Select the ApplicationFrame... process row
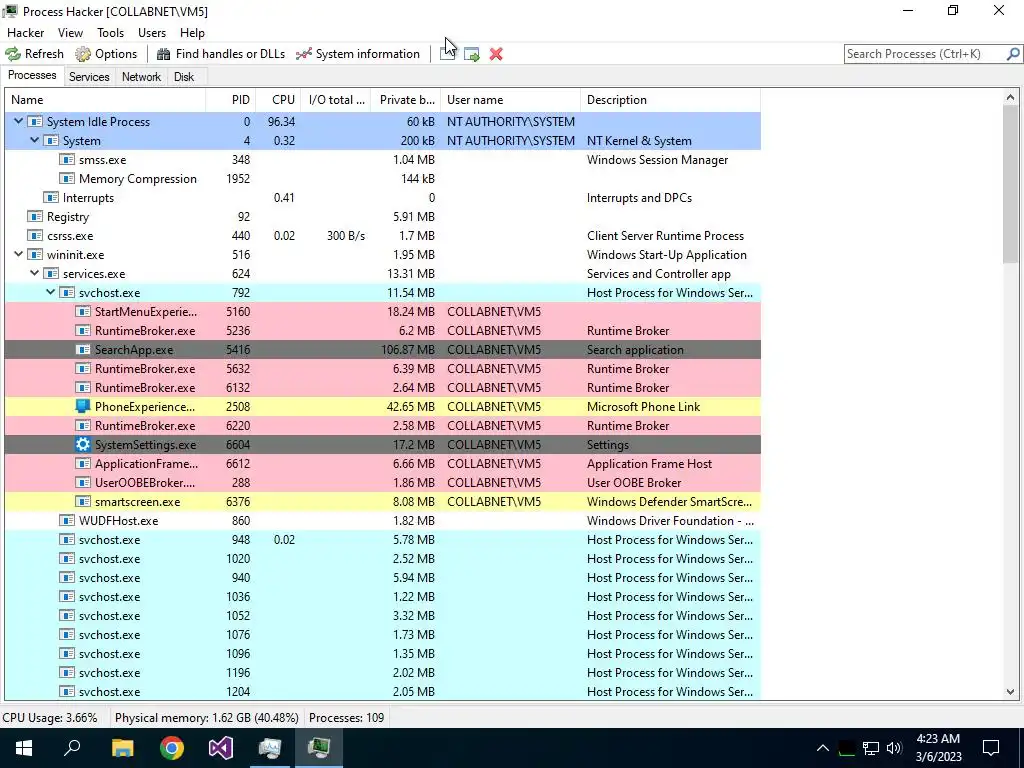This screenshot has width=1024, height=768. 383,464
